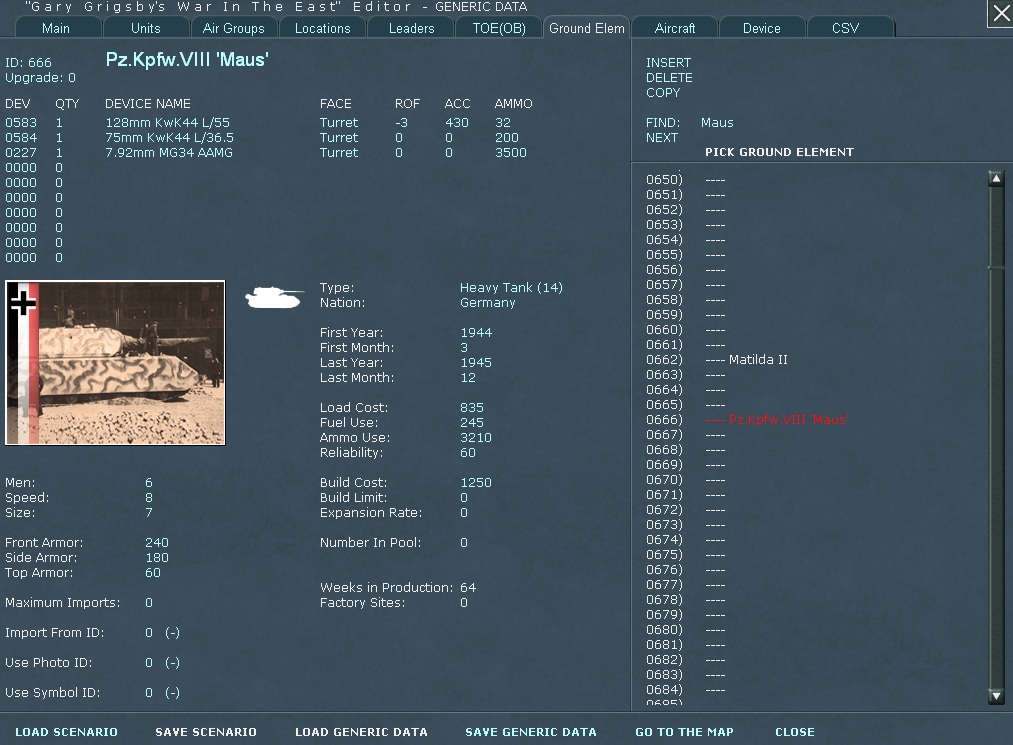
Task: Select empty list entry 0670
Action: click(685, 480)
